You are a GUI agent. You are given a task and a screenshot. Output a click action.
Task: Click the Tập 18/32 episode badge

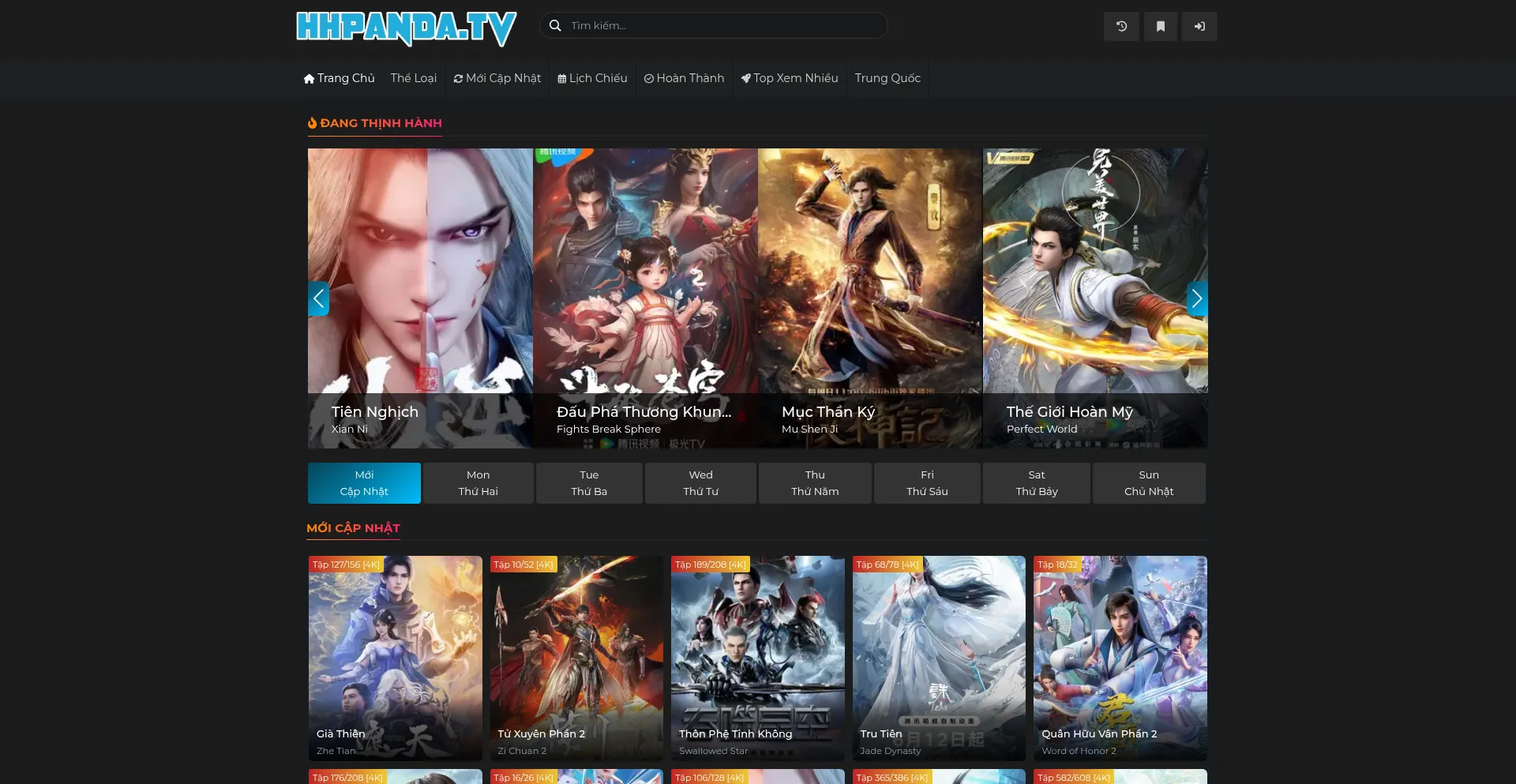tap(1057, 565)
